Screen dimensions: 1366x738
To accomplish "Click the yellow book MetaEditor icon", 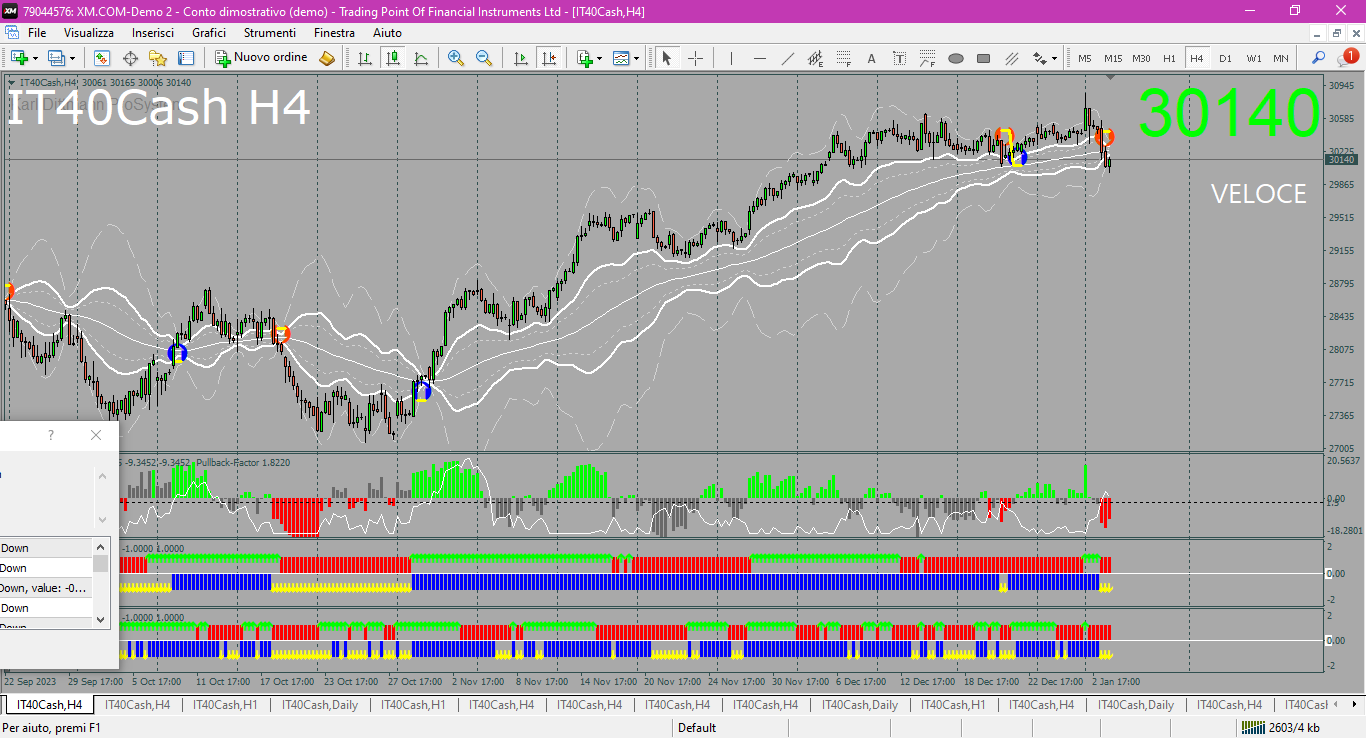I will (327, 58).
